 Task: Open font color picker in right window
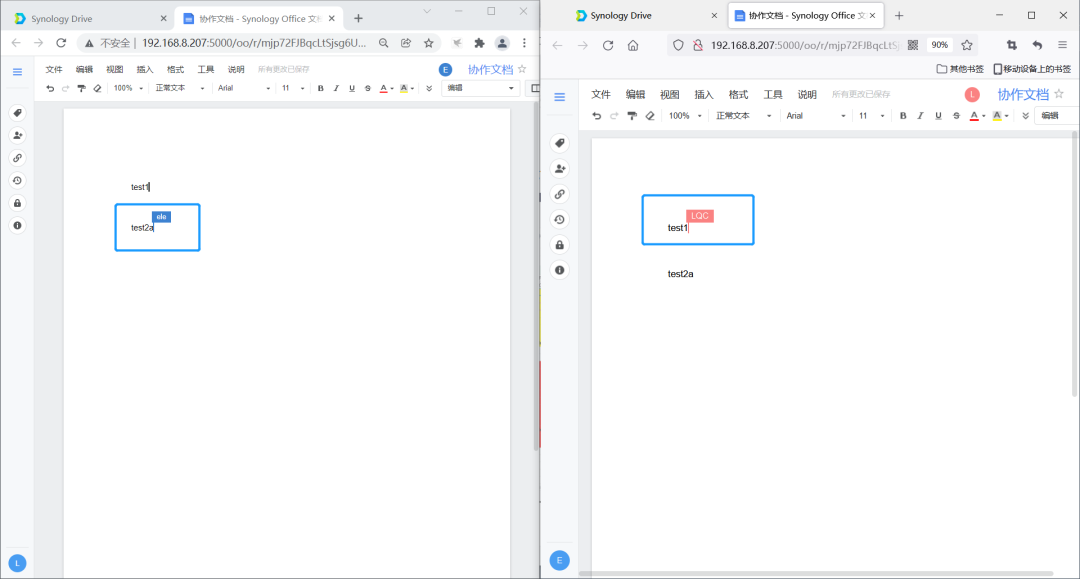pyautogui.click(x=977, y=116)
